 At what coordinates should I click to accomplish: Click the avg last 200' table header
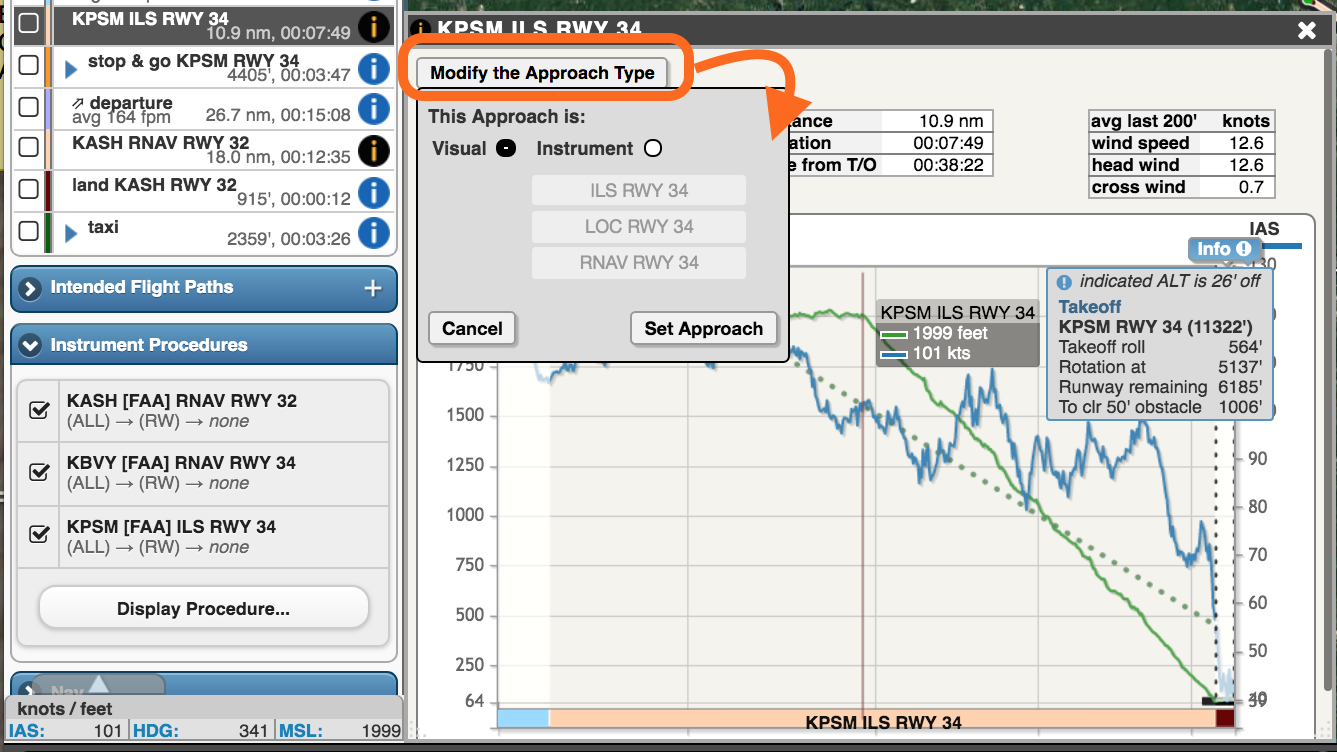[x=1144, y=121]
